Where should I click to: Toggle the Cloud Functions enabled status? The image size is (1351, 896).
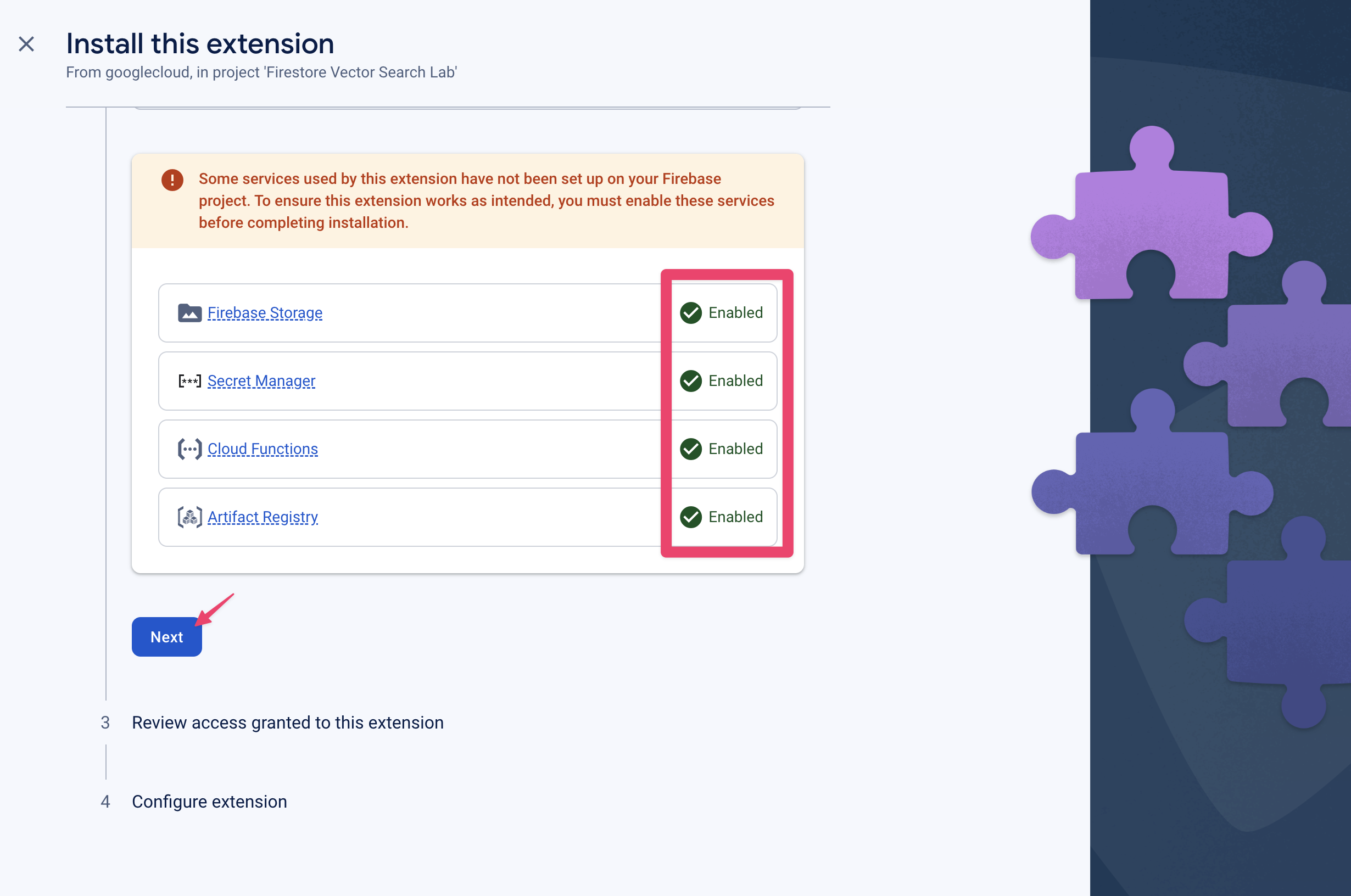722,449
